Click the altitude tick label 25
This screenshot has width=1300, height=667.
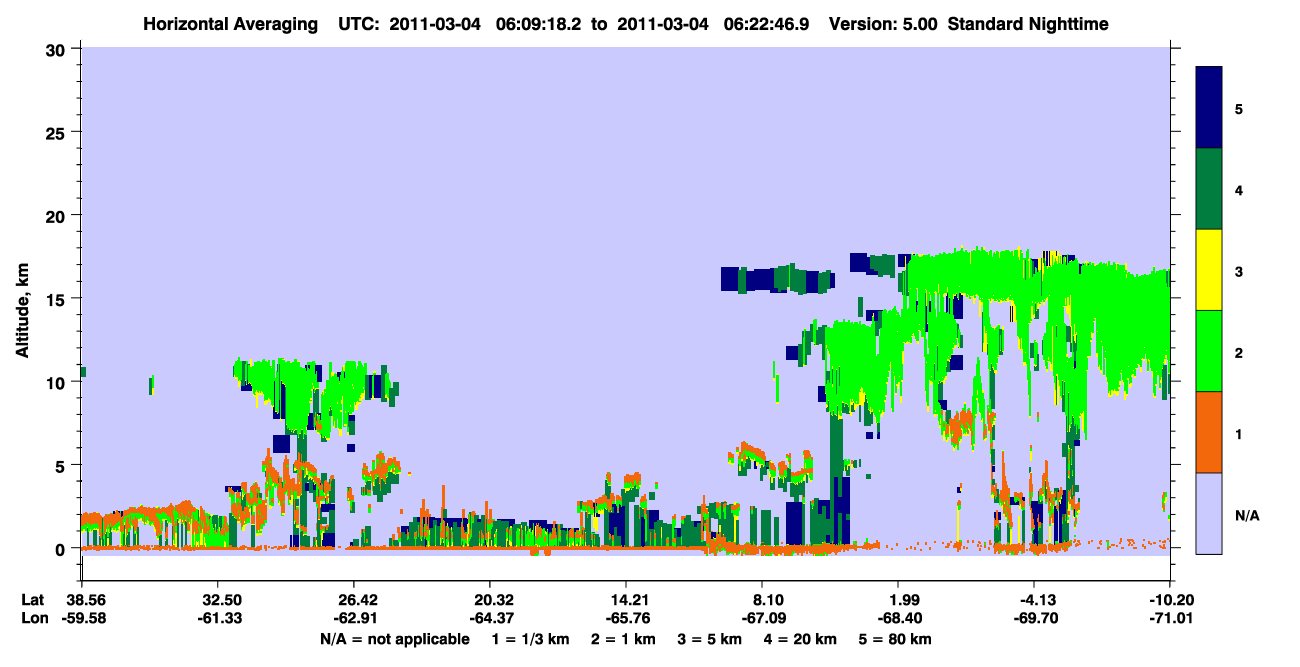click(x=58, y=132)
